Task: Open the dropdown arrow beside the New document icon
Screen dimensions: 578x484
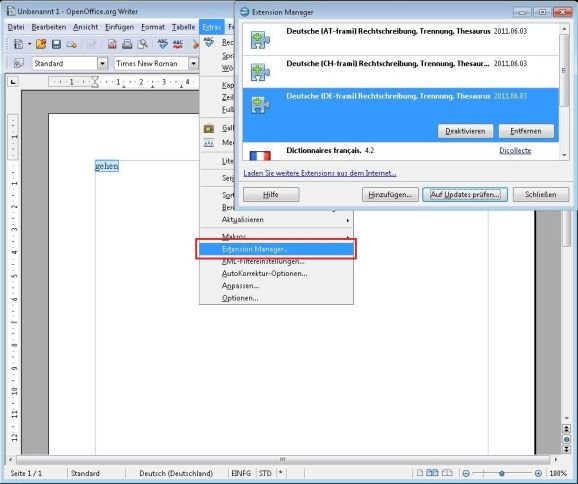Action: 29,44
